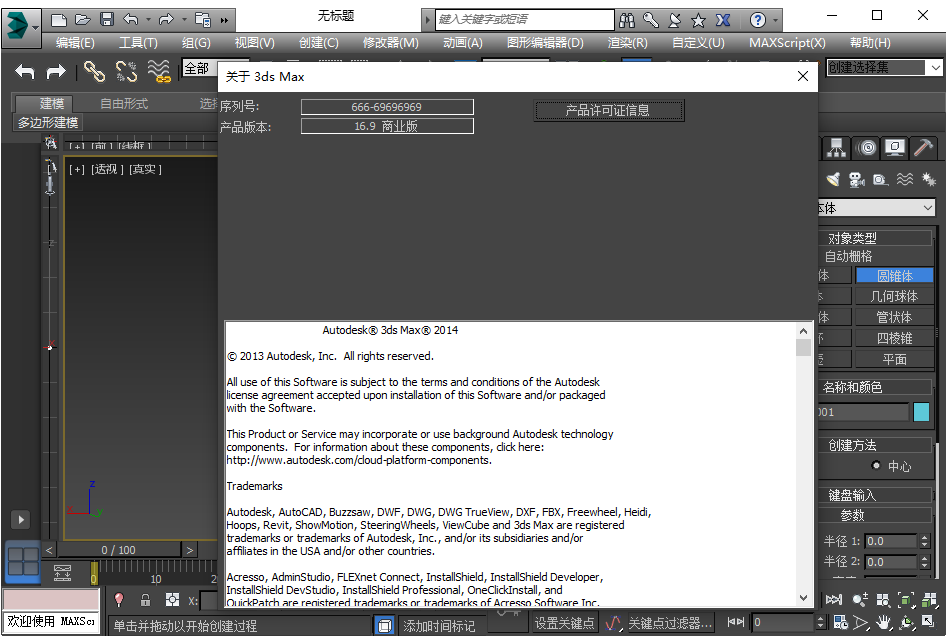947x637 pixels.
Task: Toggle the Key Mode curve icon
Action: (613, 623)
